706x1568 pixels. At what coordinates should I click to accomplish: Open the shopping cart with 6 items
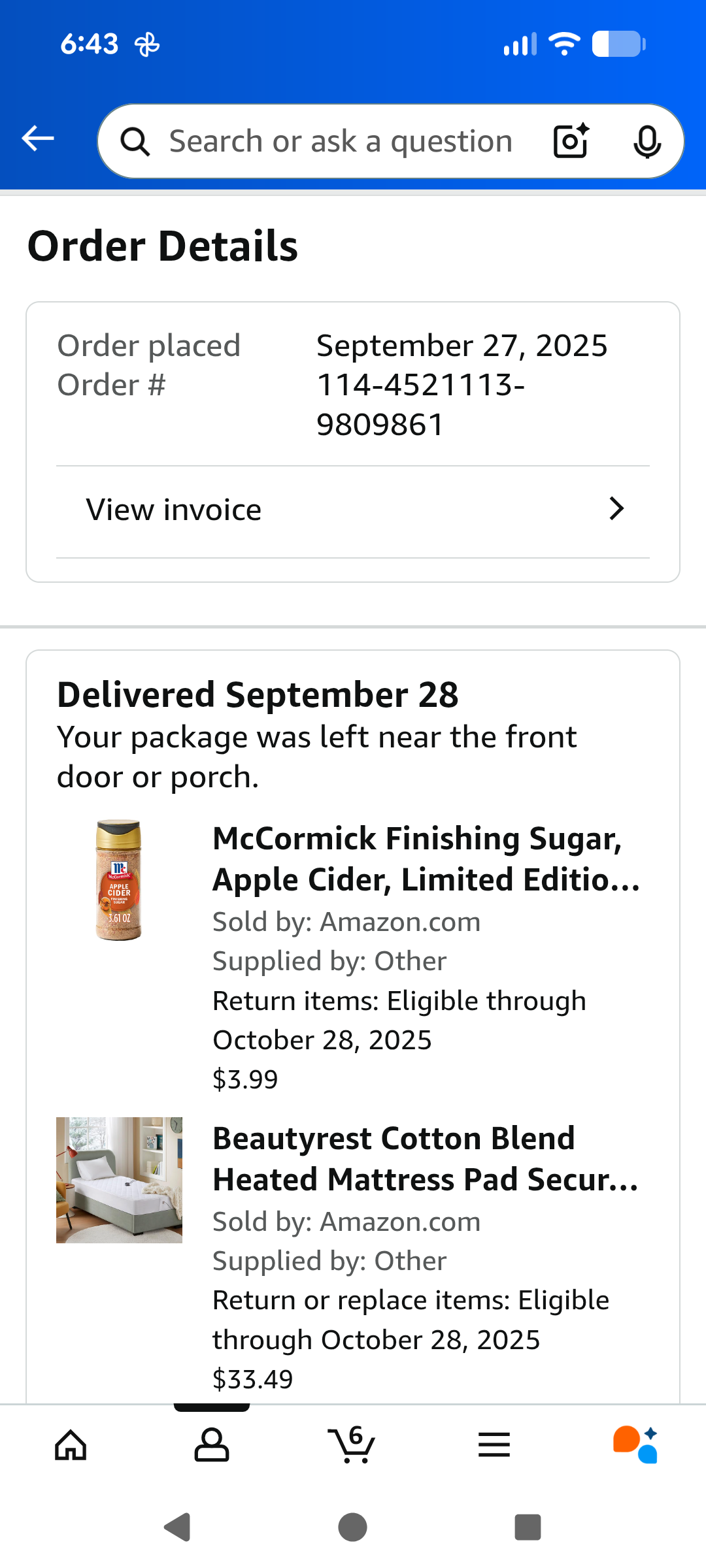click(352, 1445)
